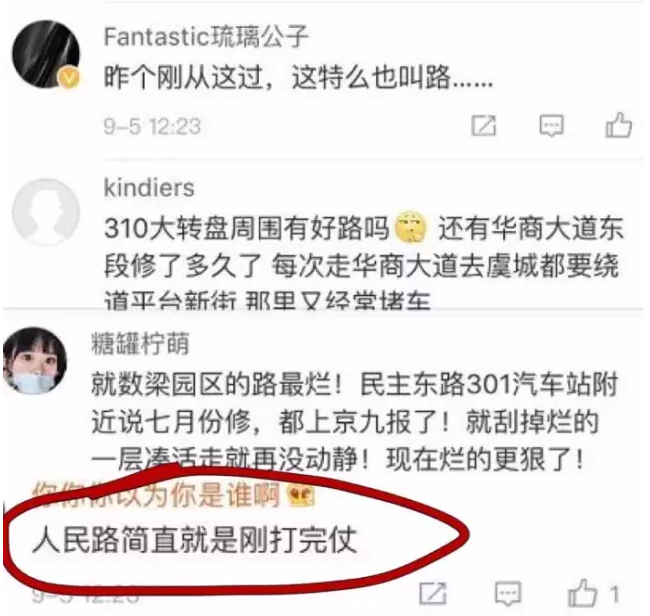Screen dimensions: 650x616
Task: Tap the emoji in kindiers comment
Action: coord(410,227)
